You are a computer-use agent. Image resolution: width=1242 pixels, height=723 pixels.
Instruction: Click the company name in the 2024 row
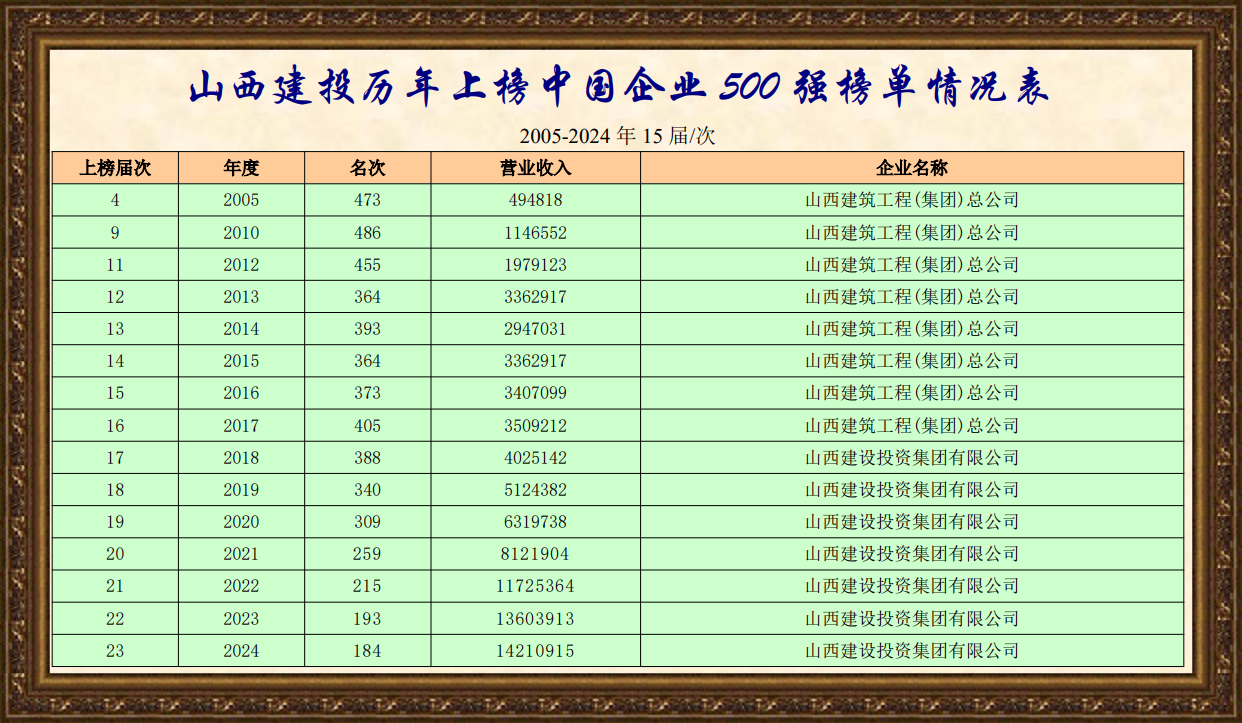pyautogui.click(x=911, y=651)
